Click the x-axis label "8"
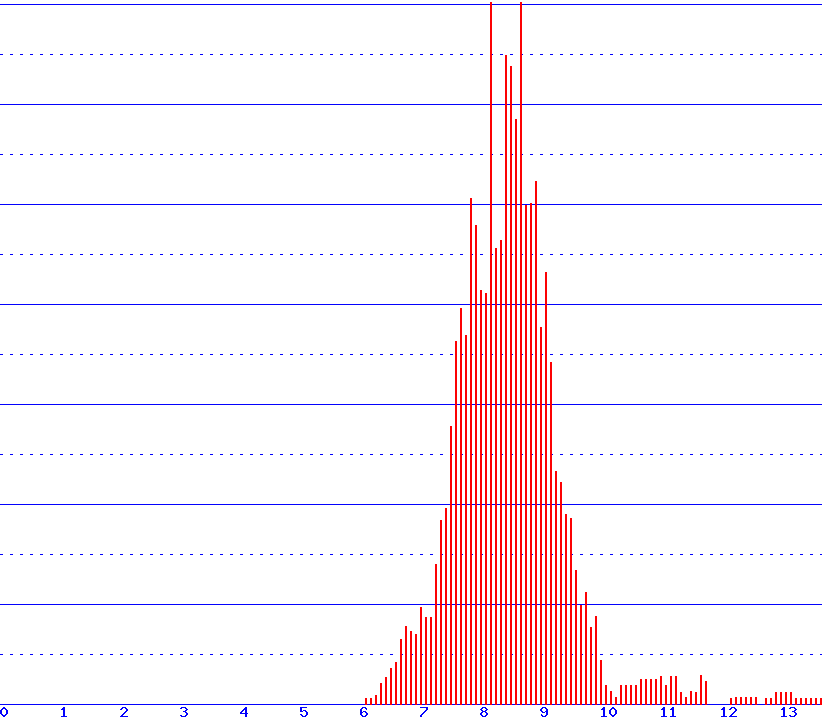This screenshot has height=724, width=822. tap(484, 712)
